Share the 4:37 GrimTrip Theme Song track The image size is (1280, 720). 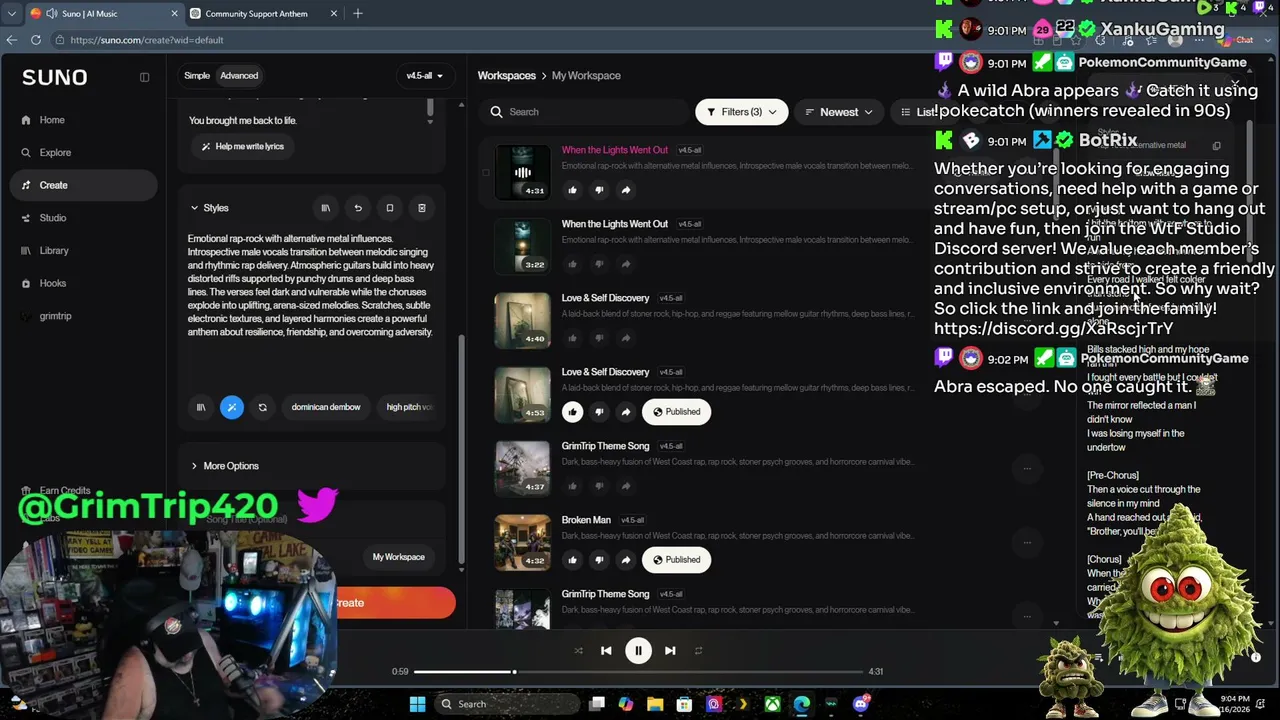(626, 486)
